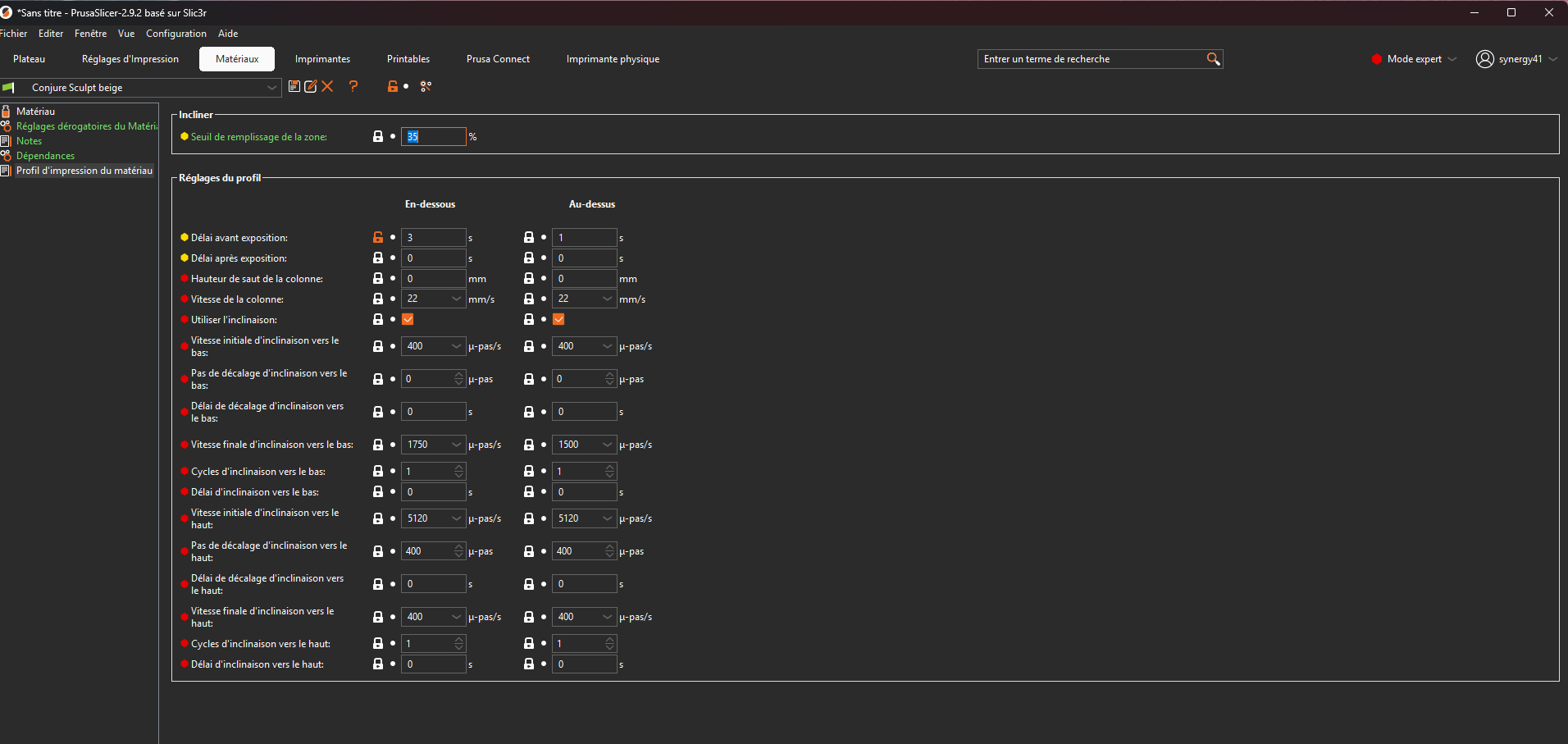Open Réglages dérogatoires du Matériau page
Image resolution: width=1568 pixels, height=744 pixels.
point(86,126)
